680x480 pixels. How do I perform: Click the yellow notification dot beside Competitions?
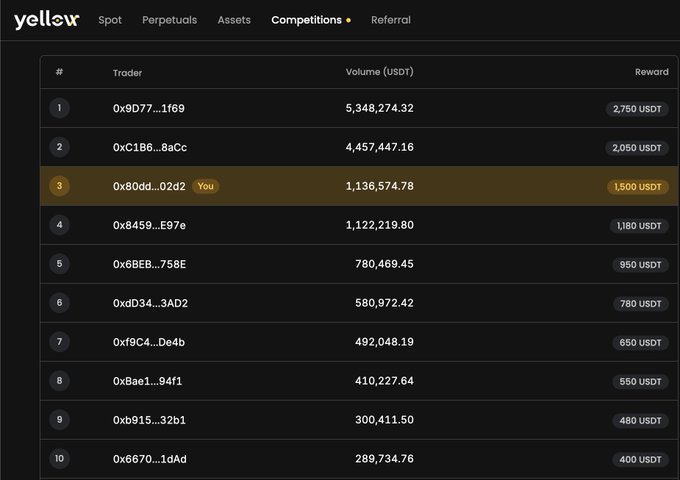click(x=348, y=20)
